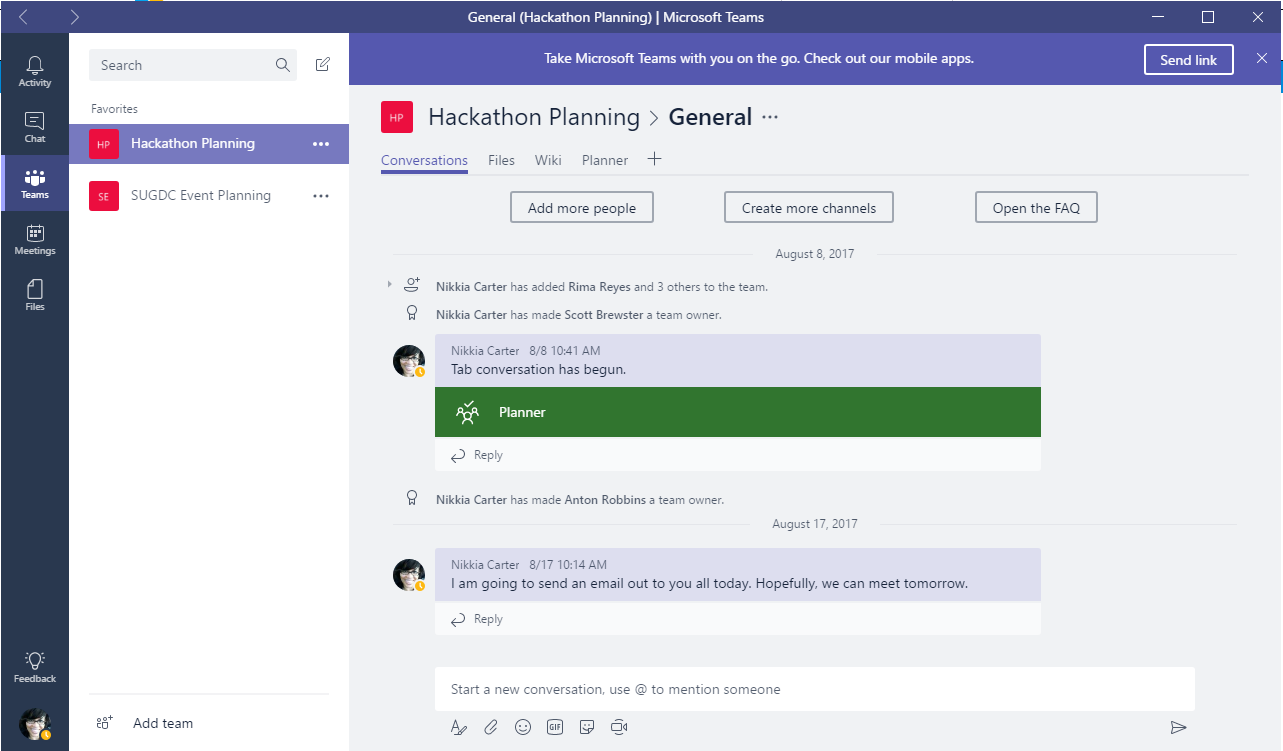Insert a GIF with the GIF icon

pyautogui.click(x=555, y=727)
